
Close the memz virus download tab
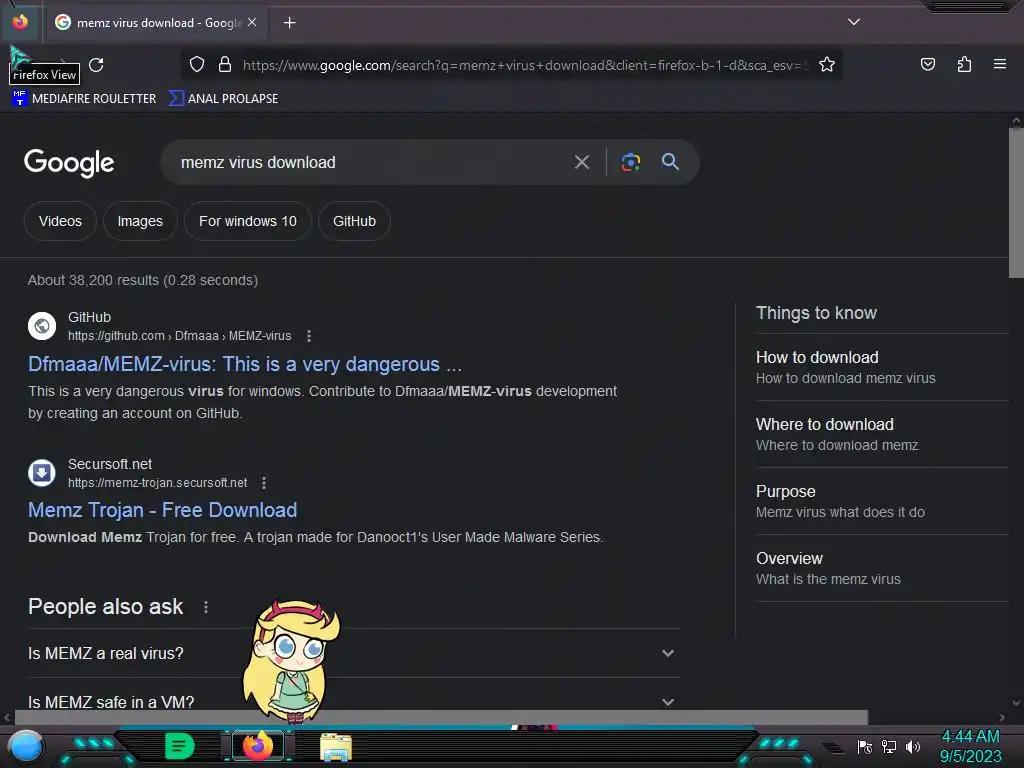point(252,22)
